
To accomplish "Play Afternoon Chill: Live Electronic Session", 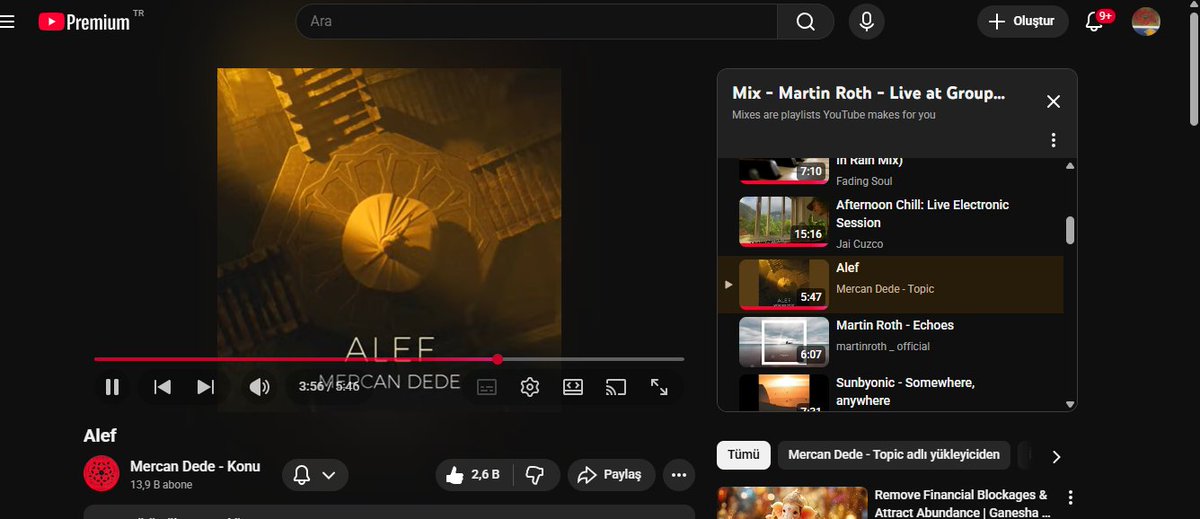I will 922,214.
